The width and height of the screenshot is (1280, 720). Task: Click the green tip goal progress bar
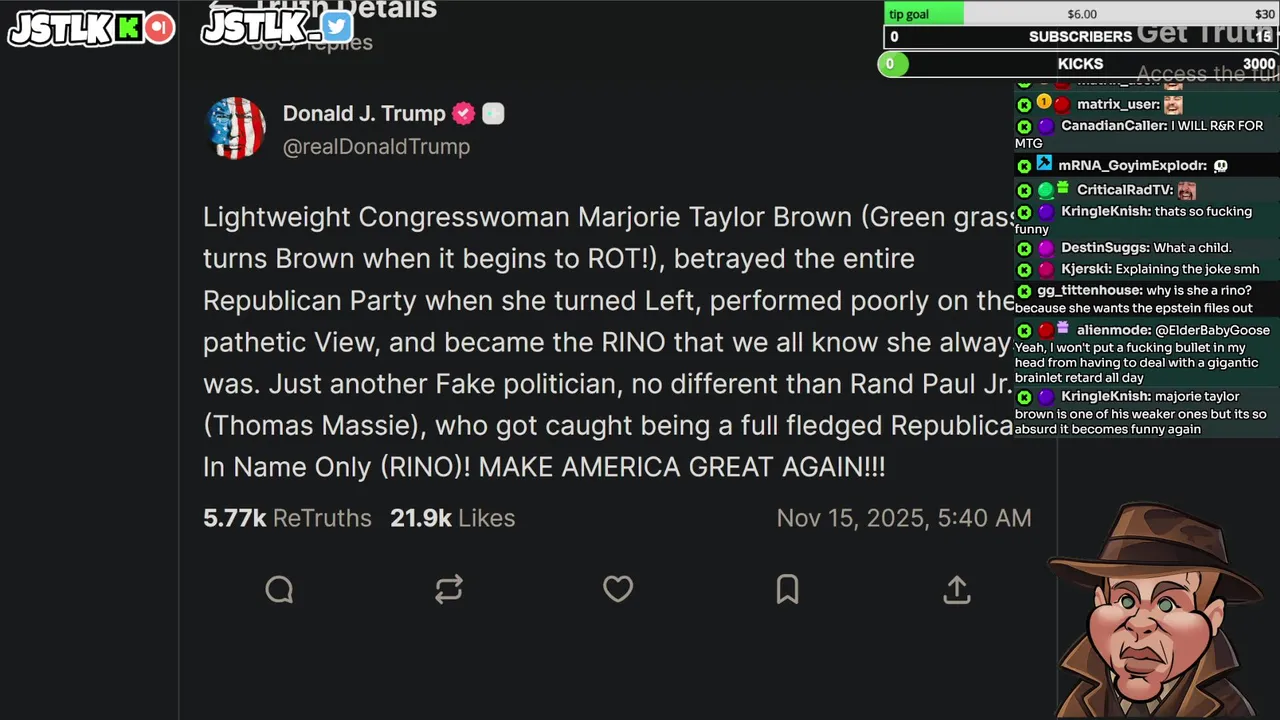pos(924,14)
